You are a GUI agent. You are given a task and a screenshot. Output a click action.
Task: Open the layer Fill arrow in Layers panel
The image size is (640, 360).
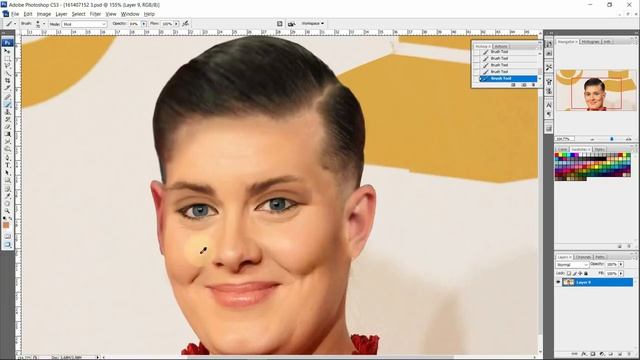(x=621, y=273)
